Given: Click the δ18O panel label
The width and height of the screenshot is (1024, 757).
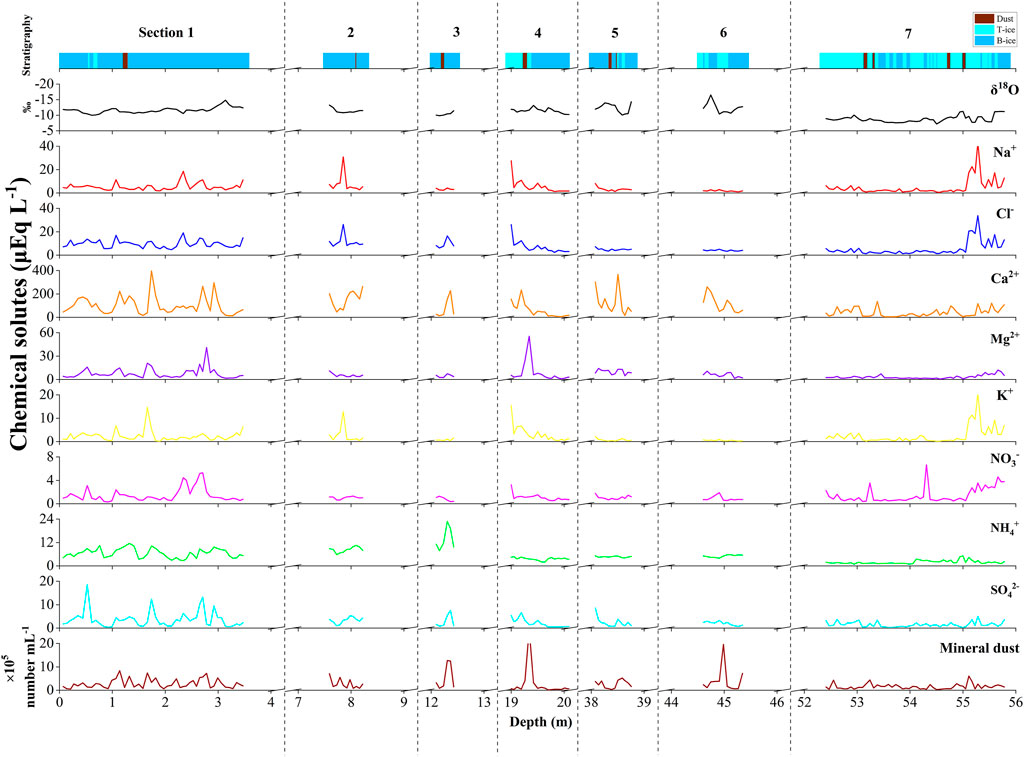Looking at the screenshot, I should pyautogui.click(x=1004, y=89).
